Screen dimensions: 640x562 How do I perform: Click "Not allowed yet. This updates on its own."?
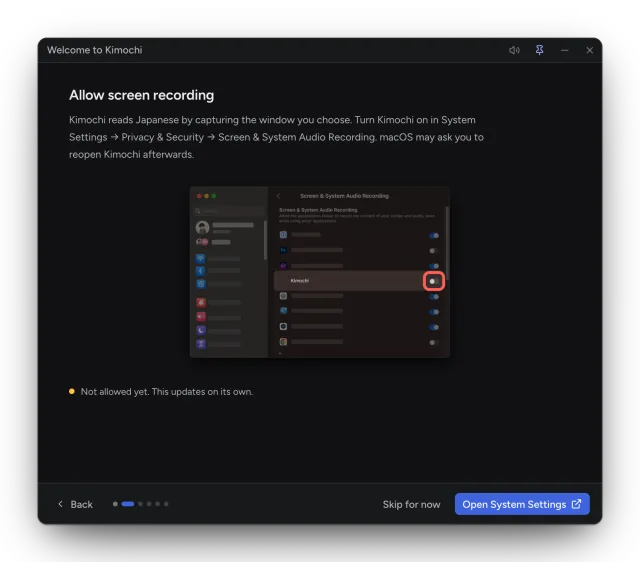coord(167,392)
